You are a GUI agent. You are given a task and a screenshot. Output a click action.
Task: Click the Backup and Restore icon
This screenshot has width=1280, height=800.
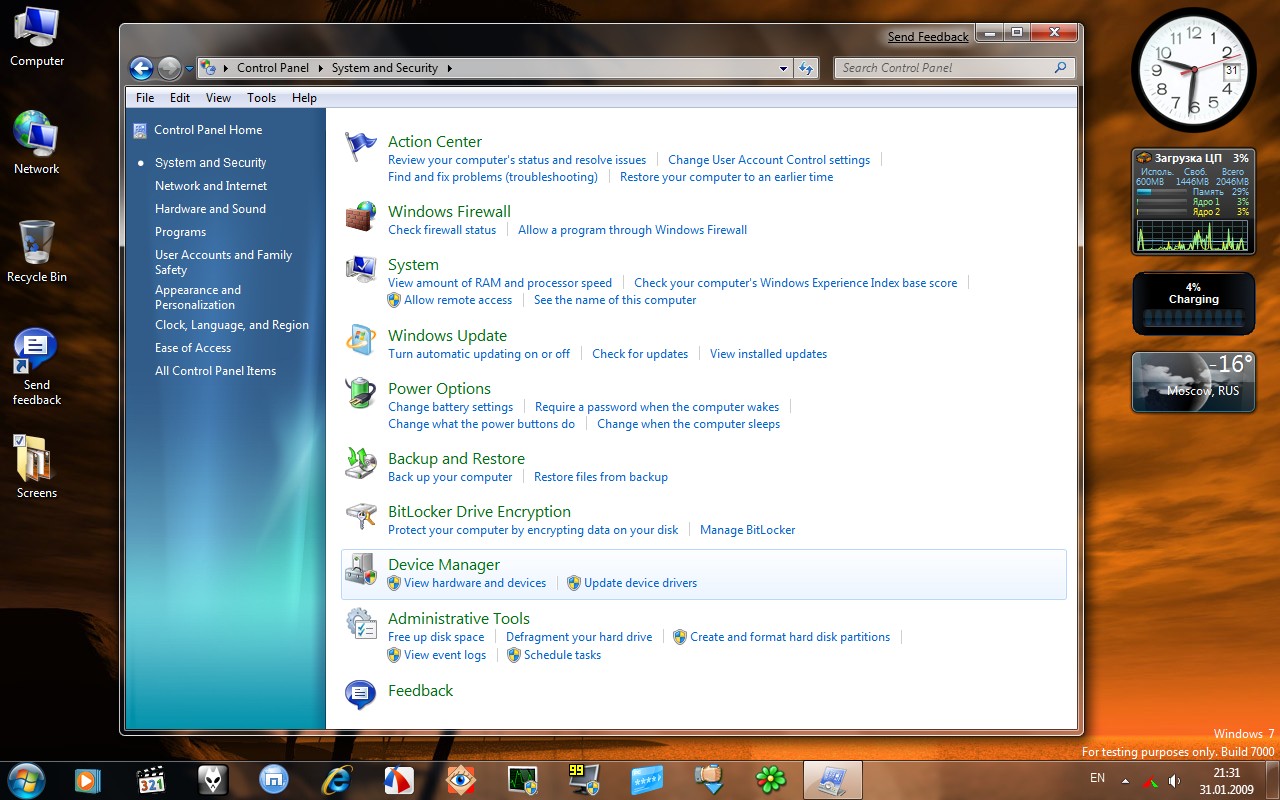360,463
